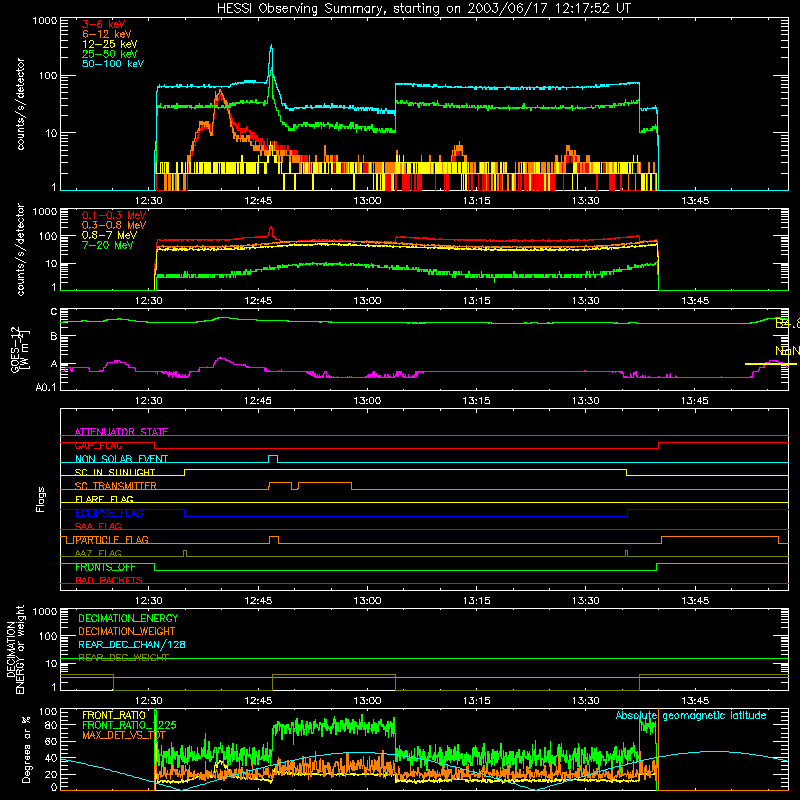Select the 50-100 keV legend label
The image size is (800, 800).
click(113, 64)
